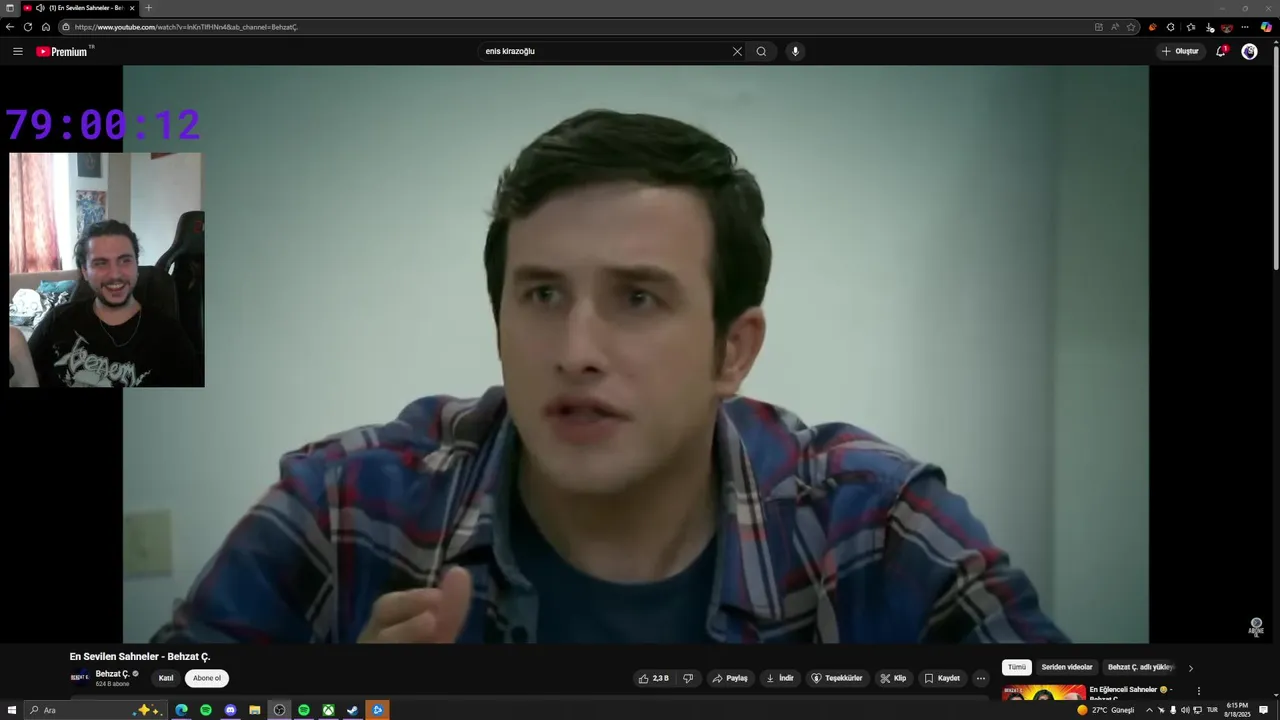The image size is (1280, 720).
Task: Open Xbox app from taskbar
Action: [328, 710]
